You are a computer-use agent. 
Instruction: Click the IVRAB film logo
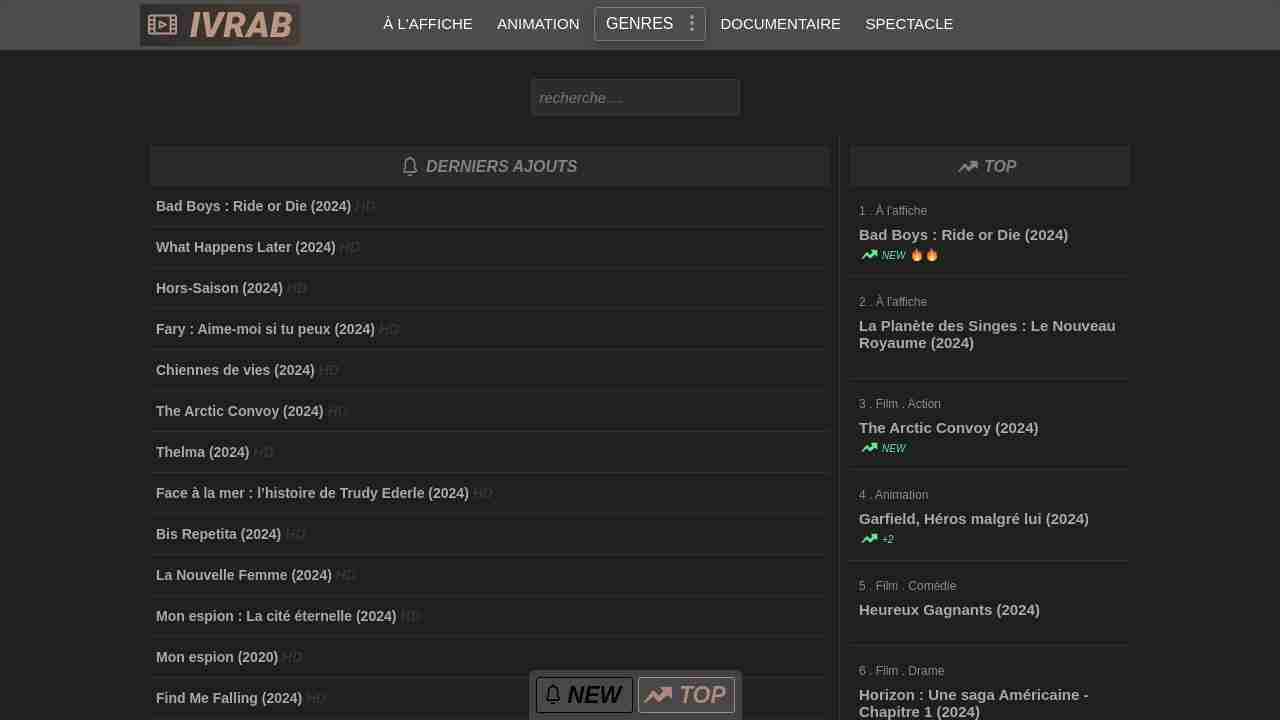[220, 25]
